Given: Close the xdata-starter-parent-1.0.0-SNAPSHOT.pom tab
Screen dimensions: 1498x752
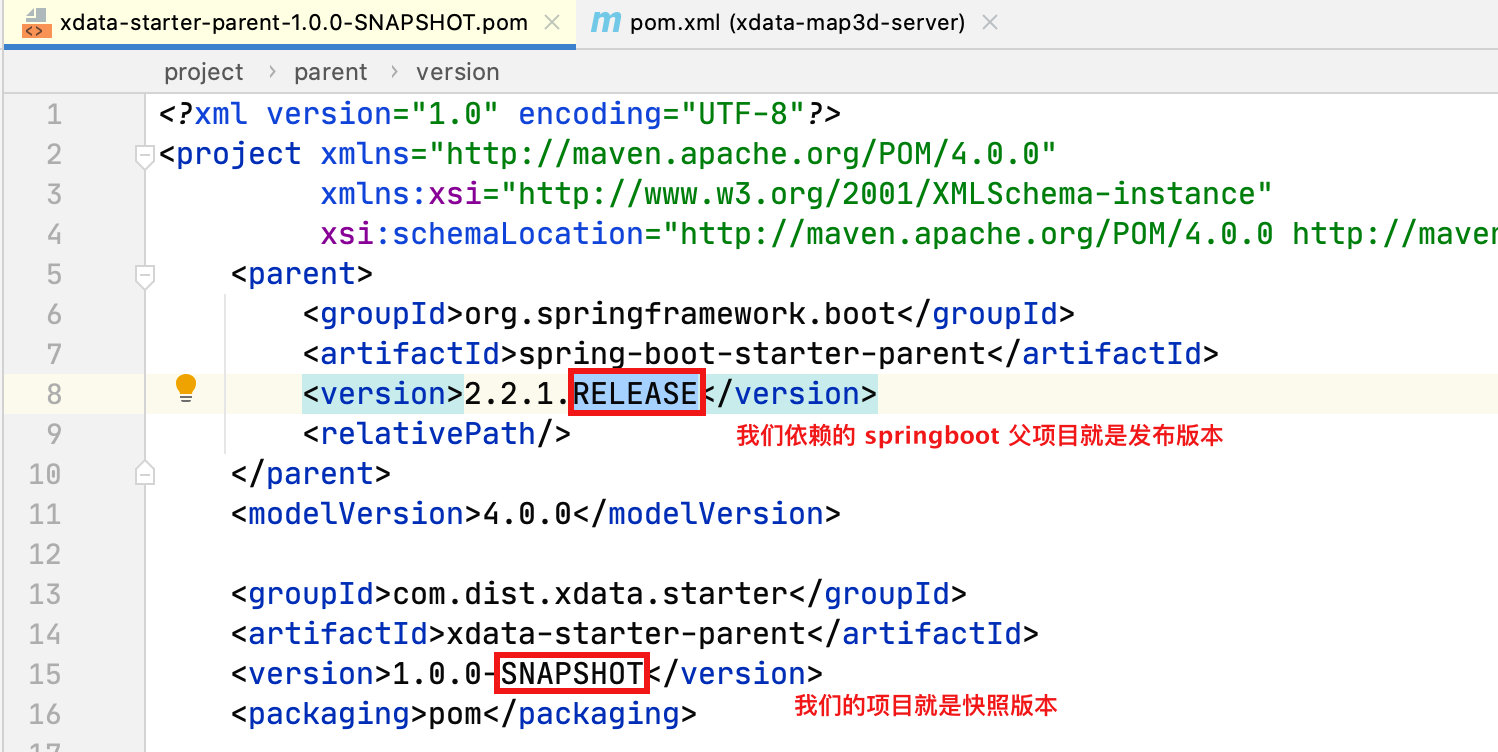Looking at the screenshot, I should (x=553, y=22).
